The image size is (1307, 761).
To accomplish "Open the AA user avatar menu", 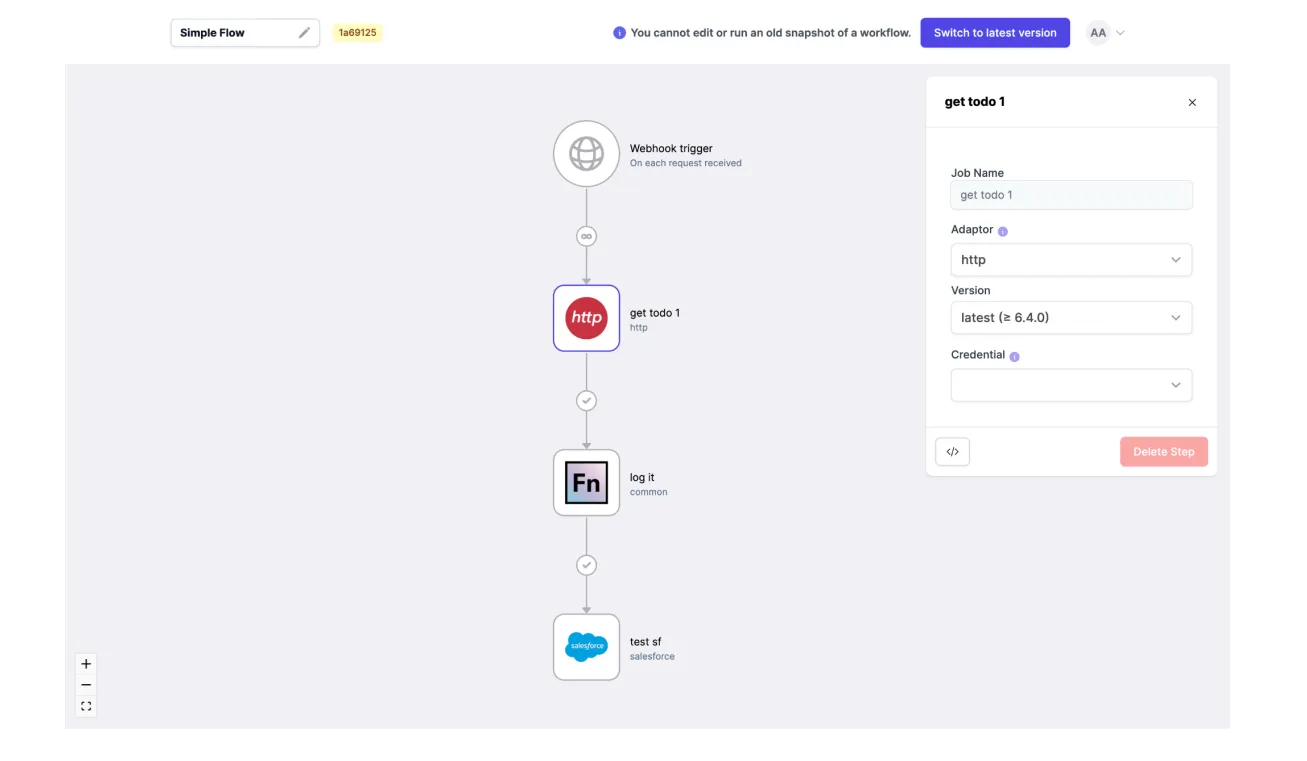I will (1098, 33).
